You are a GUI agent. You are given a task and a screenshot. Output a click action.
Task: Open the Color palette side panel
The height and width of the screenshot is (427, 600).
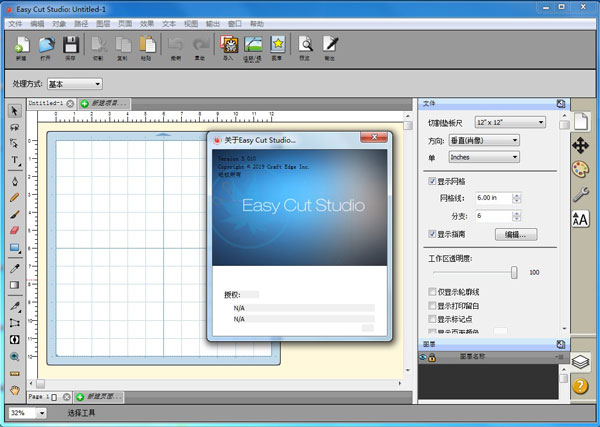click(x=580, y=169)
